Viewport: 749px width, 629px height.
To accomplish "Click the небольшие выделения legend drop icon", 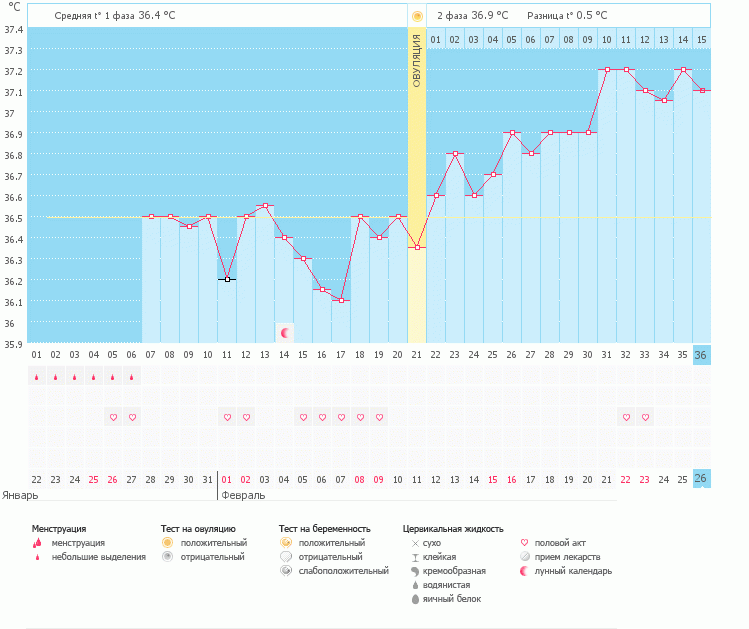I will (x=37, y=557).
